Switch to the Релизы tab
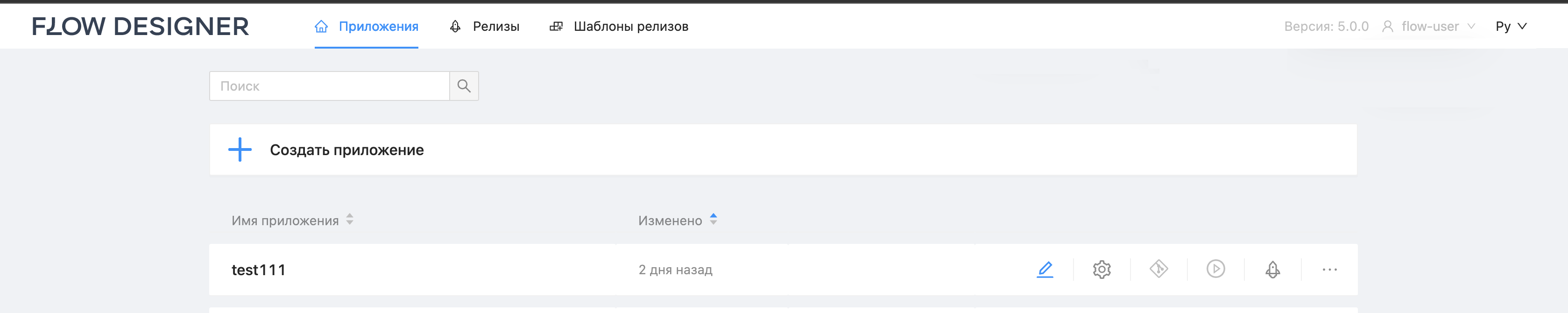This screenshot has height=313, width=1568. (496, 26)
